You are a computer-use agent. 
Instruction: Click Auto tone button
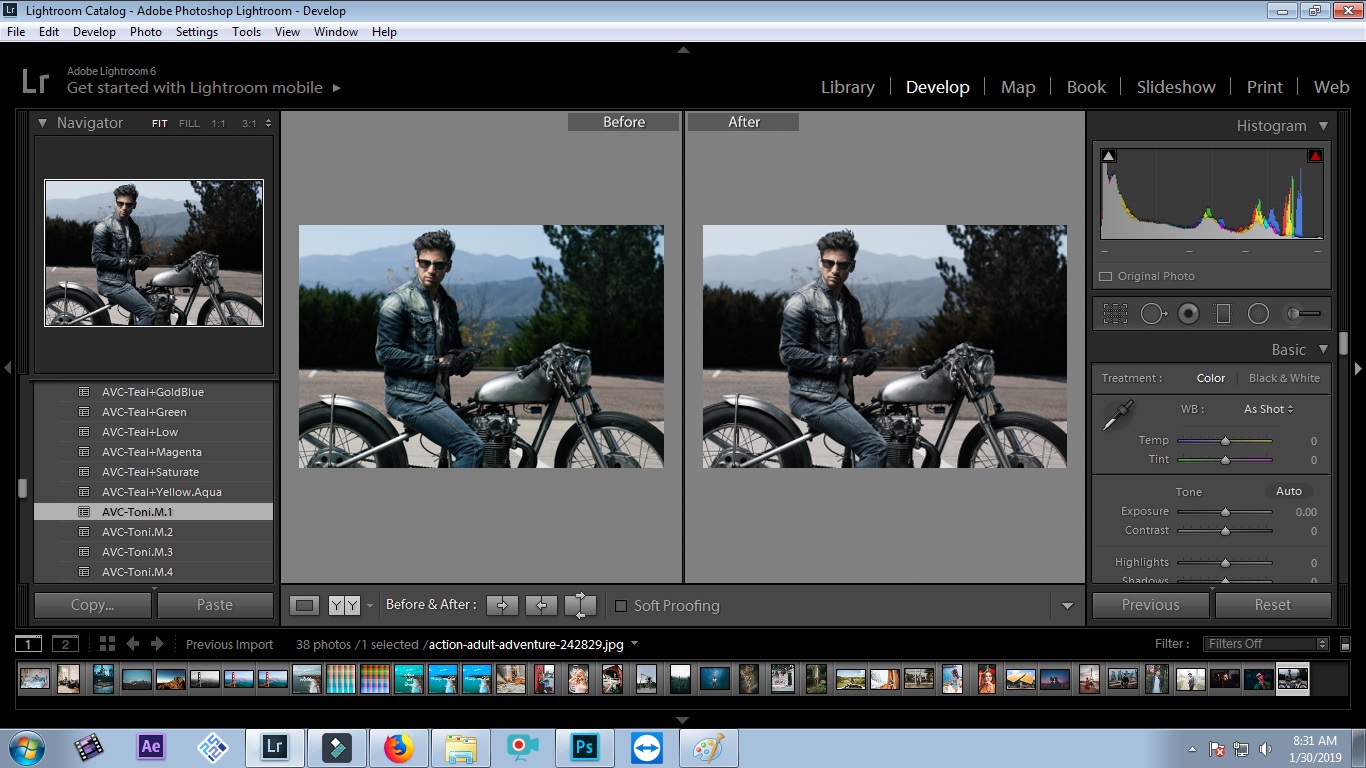point(1289,491)
